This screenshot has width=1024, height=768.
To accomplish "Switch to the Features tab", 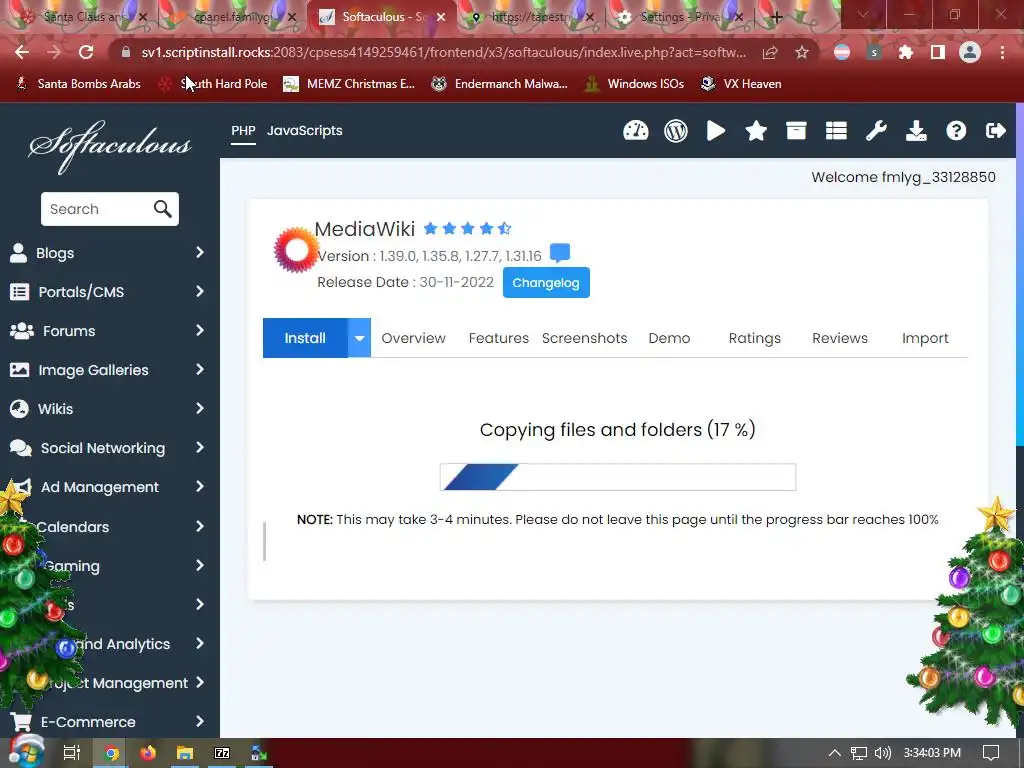I will [498, 338].
